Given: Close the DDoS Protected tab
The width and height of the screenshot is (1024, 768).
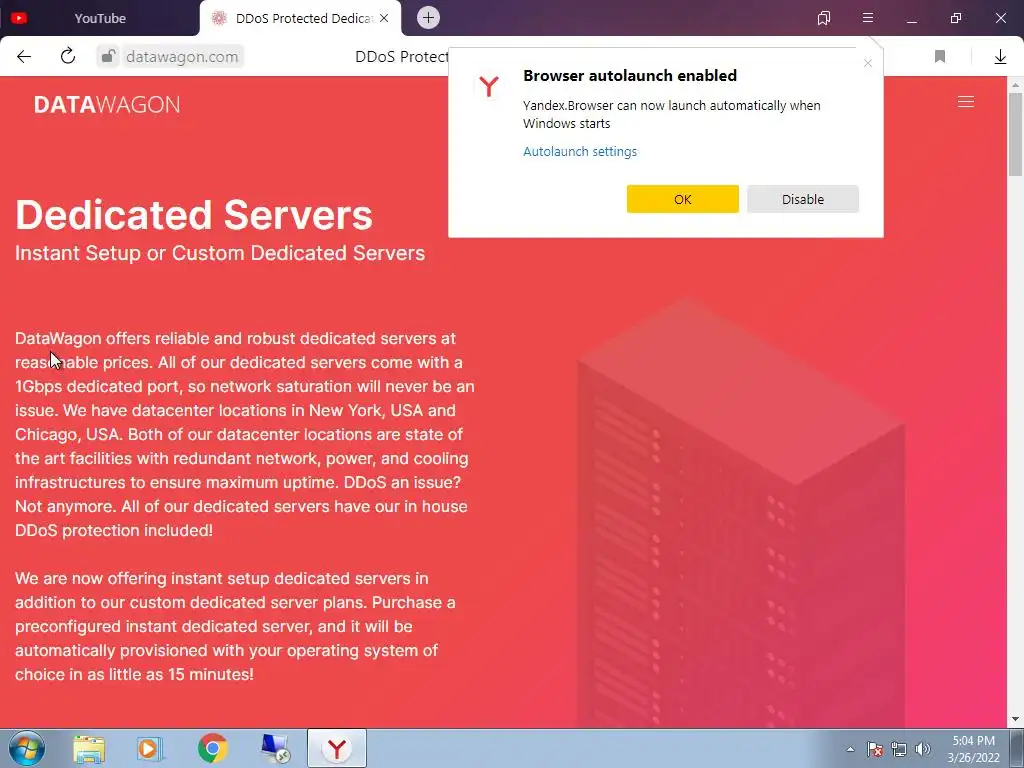Looking at the screenshot, I should pyautogui.click(x=384, y=18).
